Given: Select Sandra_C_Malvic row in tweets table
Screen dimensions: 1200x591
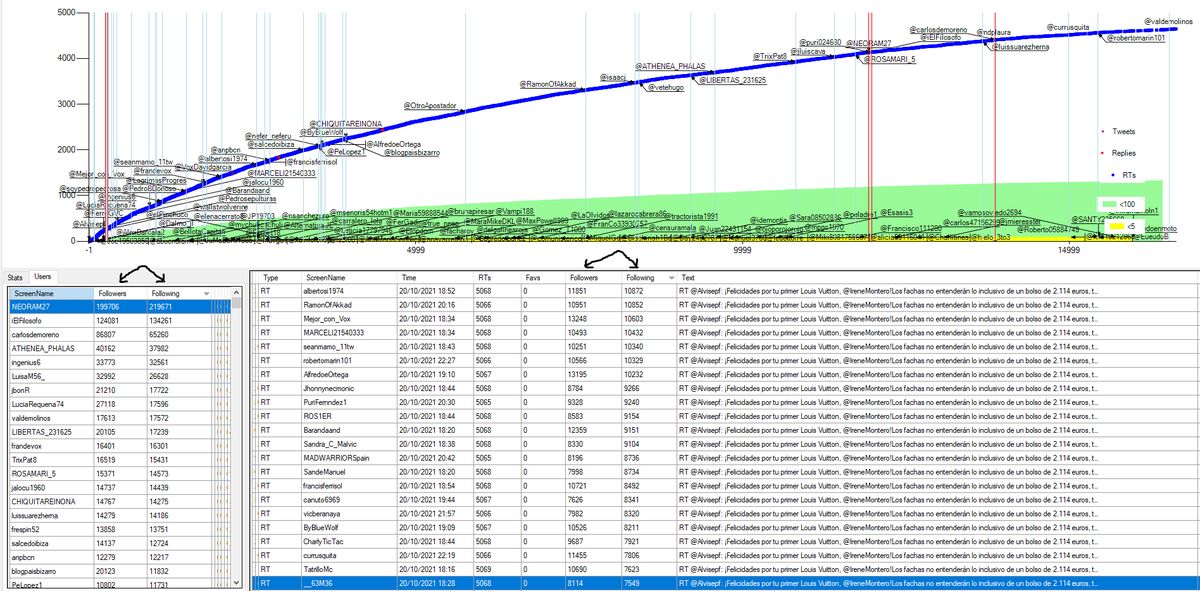Looking at the screenshot, I should [727, 443].
